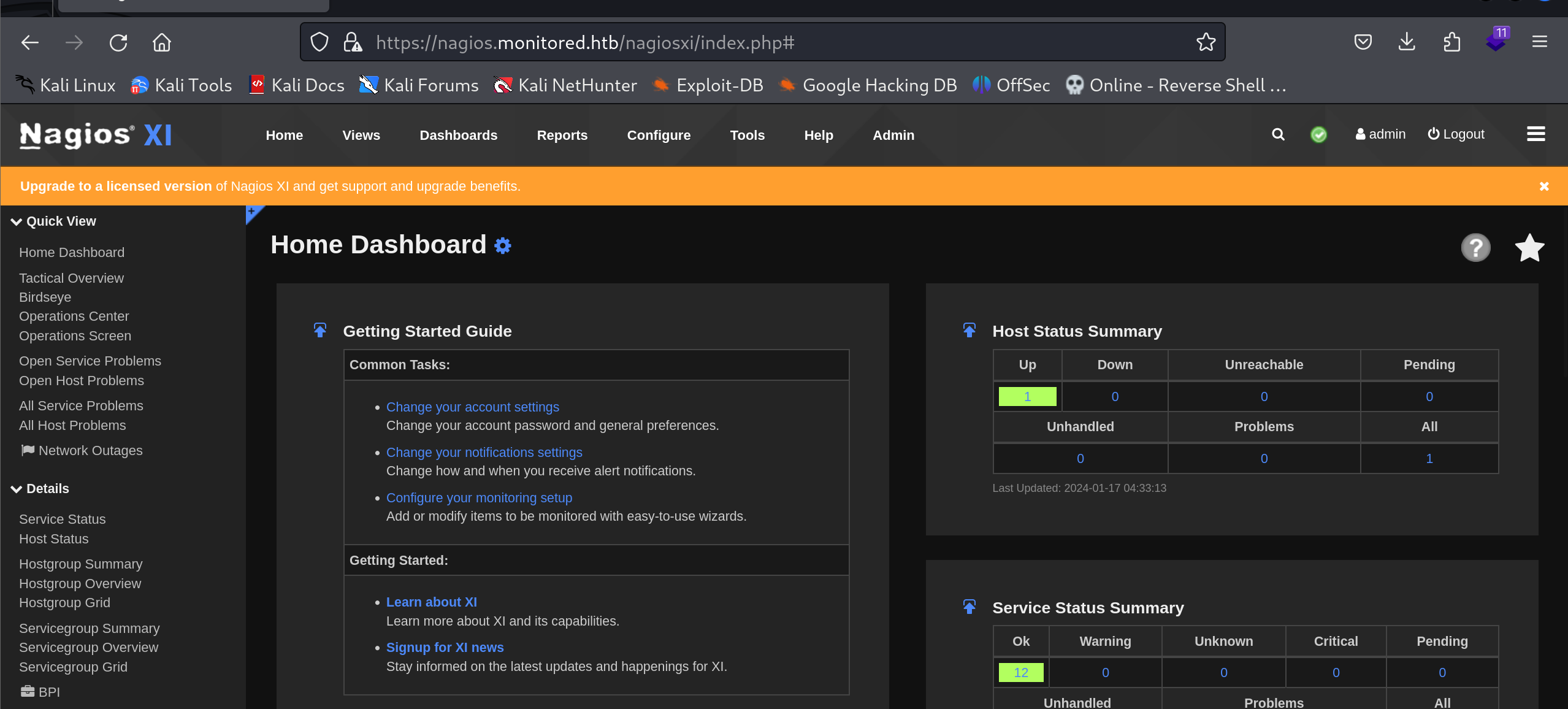Viewport: 1568px width, 709px height.
Task: Open Tactical Overview in the sidebar
Action: (x=71, y=278)
